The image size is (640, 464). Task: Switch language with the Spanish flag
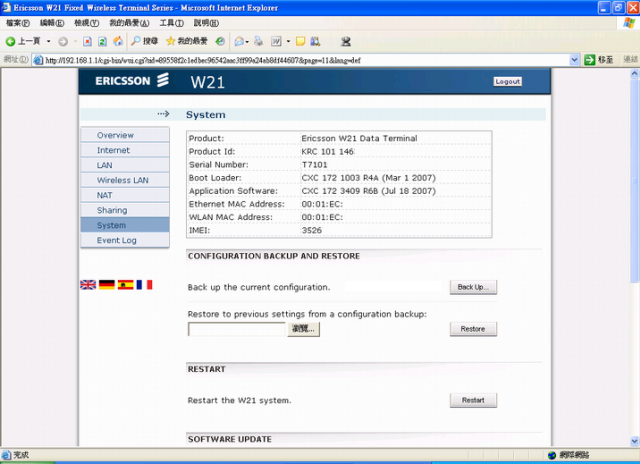point(126,284)
